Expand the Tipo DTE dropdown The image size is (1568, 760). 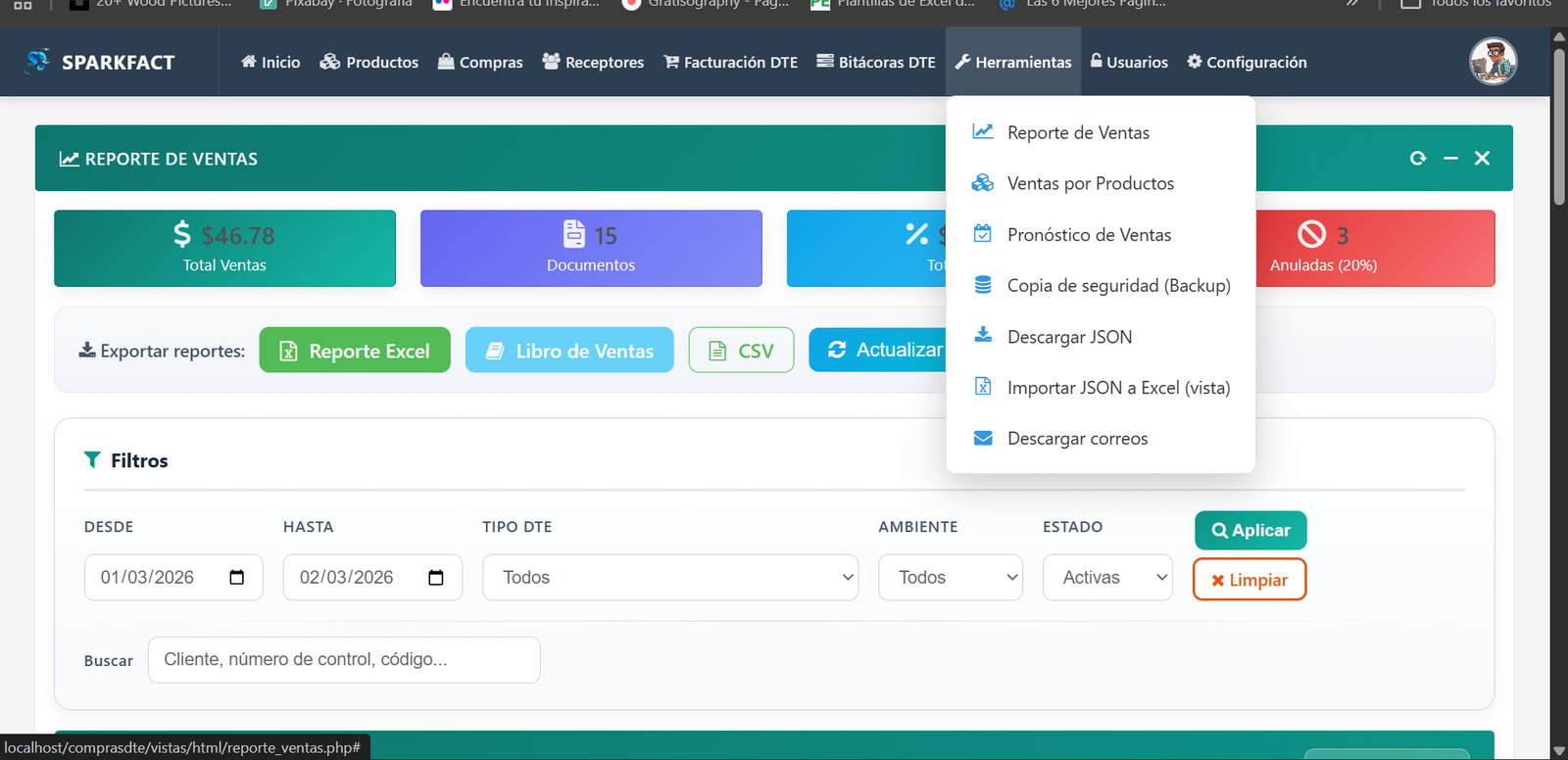pos(670,578)
